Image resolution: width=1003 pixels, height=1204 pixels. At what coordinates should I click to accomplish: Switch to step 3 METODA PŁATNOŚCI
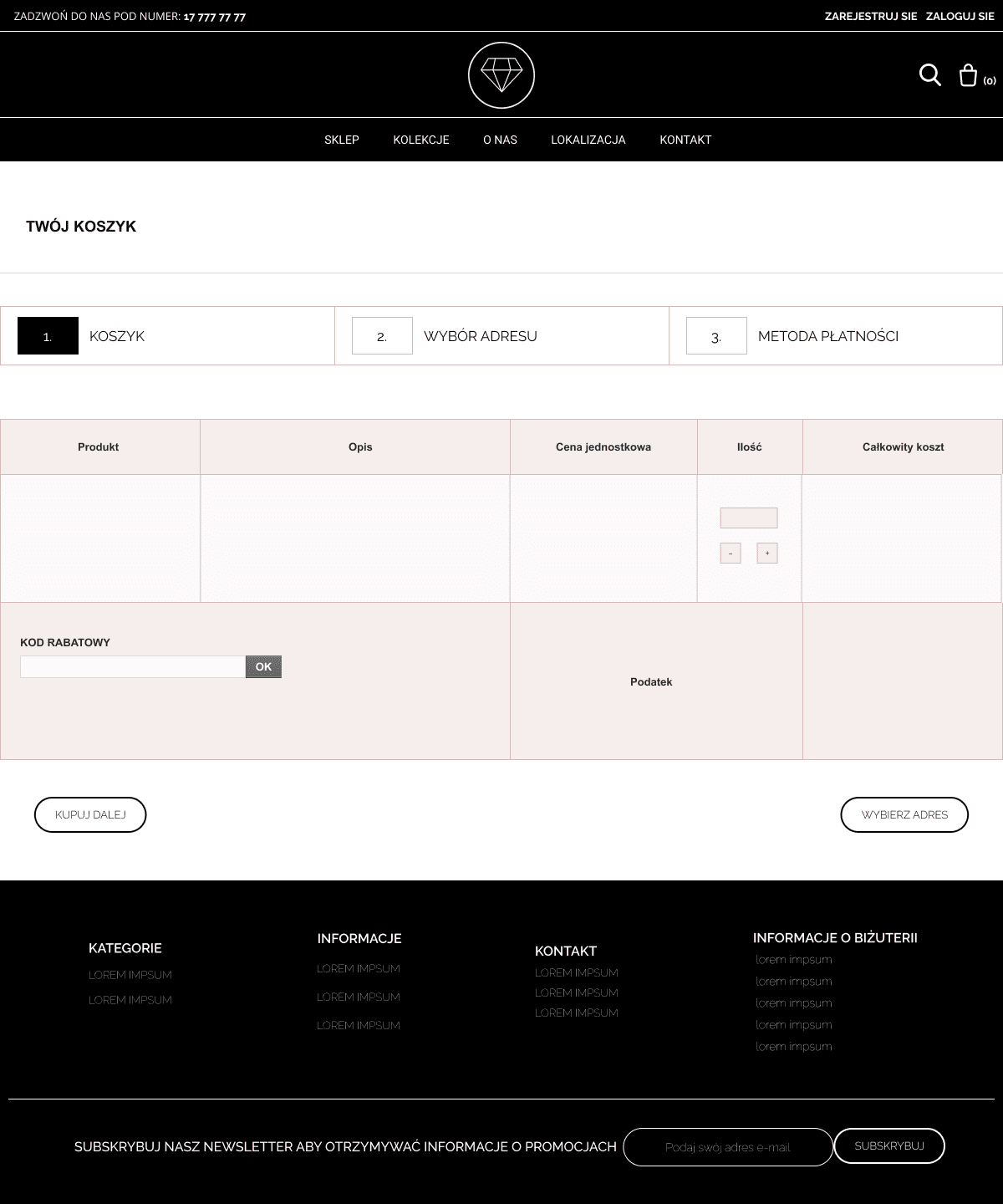click(827, 335)
